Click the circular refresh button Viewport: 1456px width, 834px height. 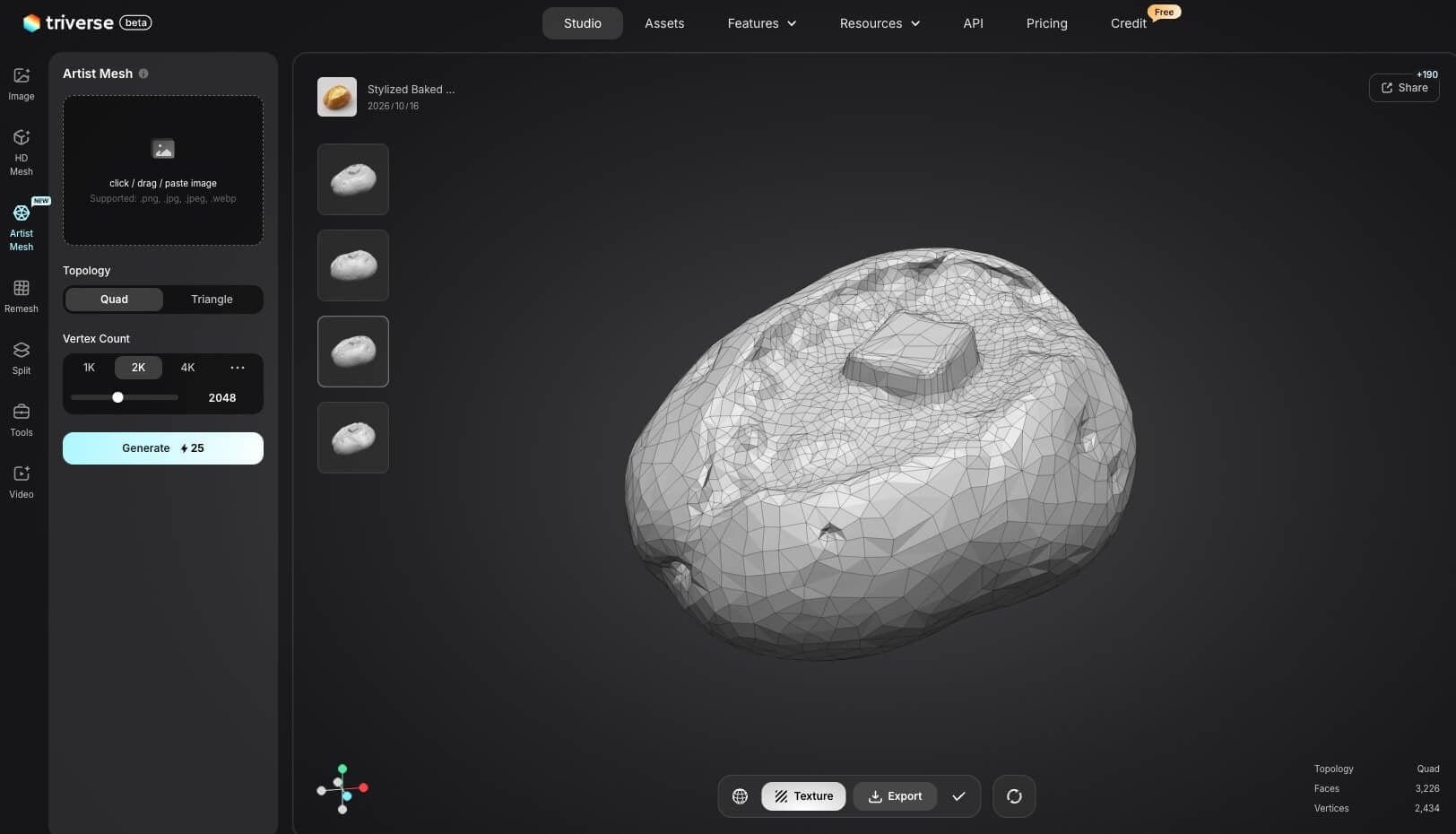(1014, 796)
